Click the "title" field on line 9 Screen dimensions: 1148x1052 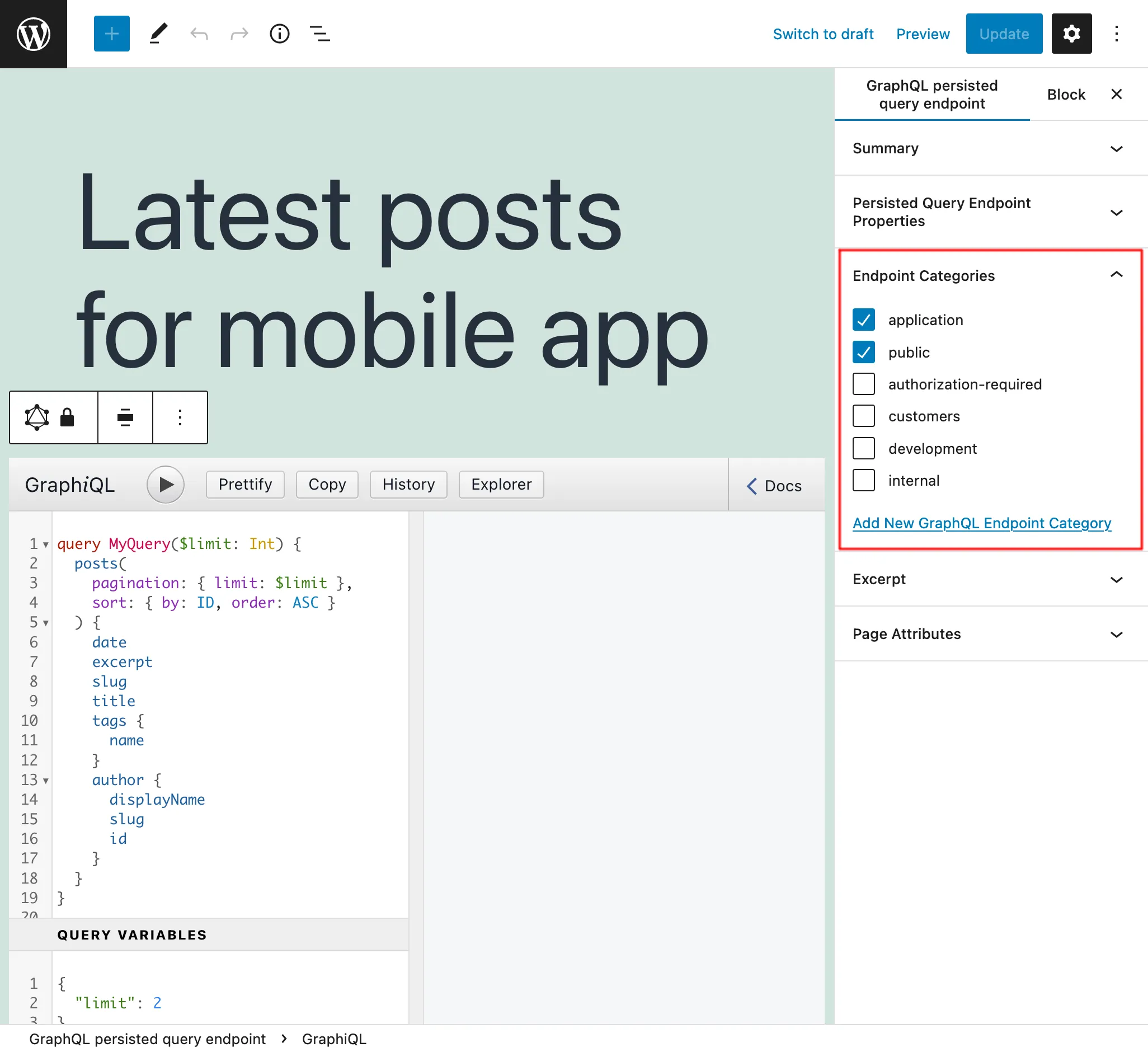coord(114,701)
